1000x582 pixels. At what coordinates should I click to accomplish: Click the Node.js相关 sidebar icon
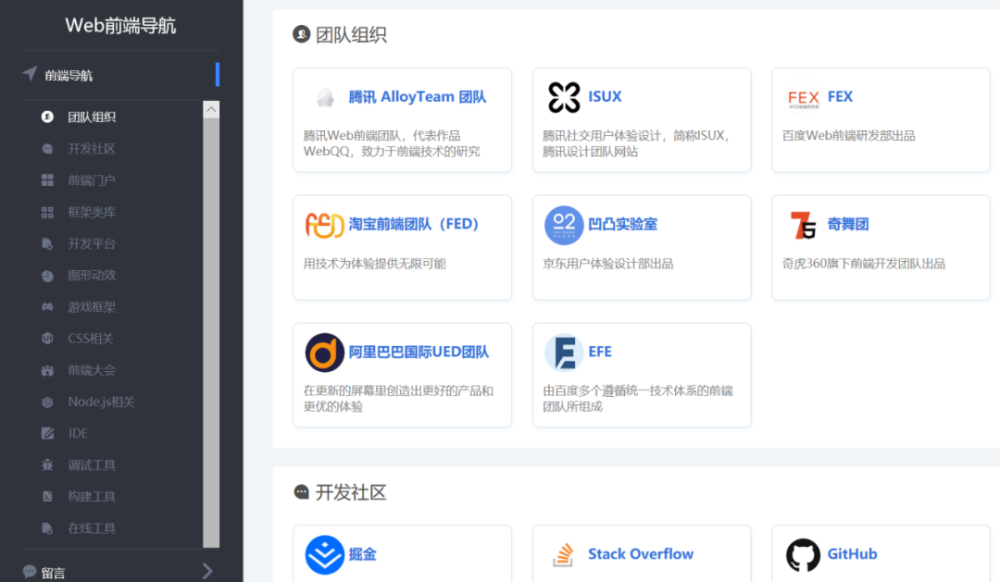coord(47,402)
